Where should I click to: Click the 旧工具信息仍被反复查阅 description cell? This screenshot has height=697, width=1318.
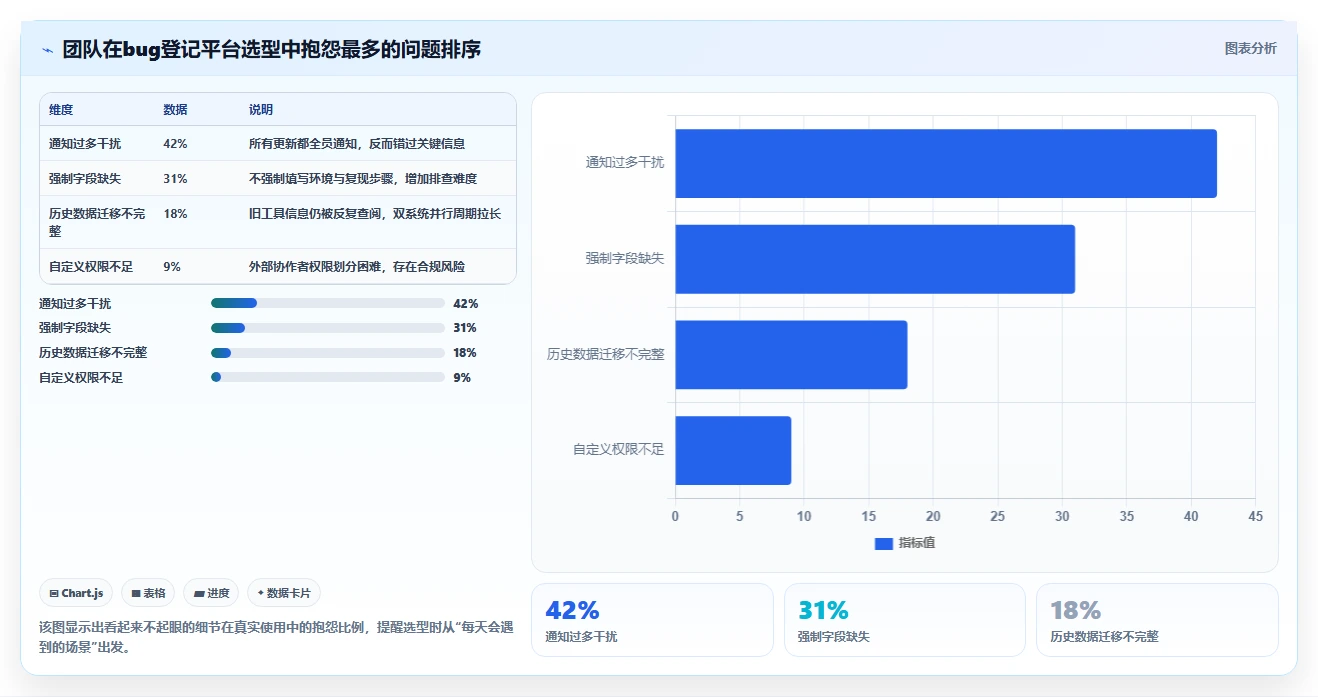(375, 214)
